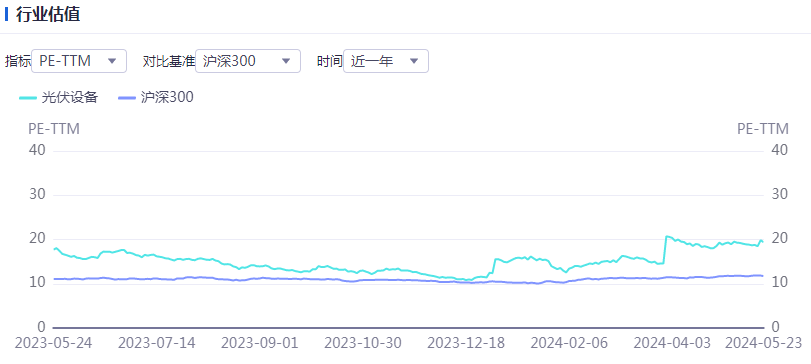Expand the 沪深300 benchmark dropdown
Screen dimensions: 811x364
coord(248,61)
